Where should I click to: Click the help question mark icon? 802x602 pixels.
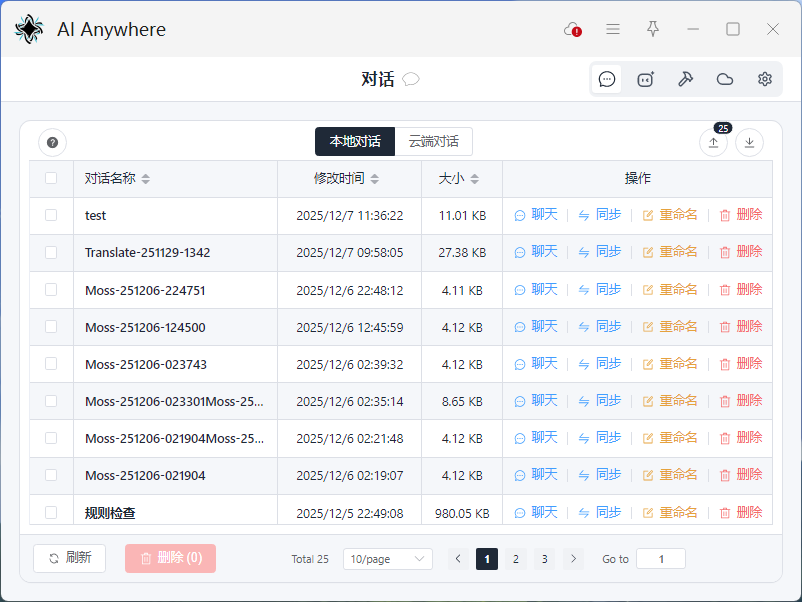(x=52, y=142)
